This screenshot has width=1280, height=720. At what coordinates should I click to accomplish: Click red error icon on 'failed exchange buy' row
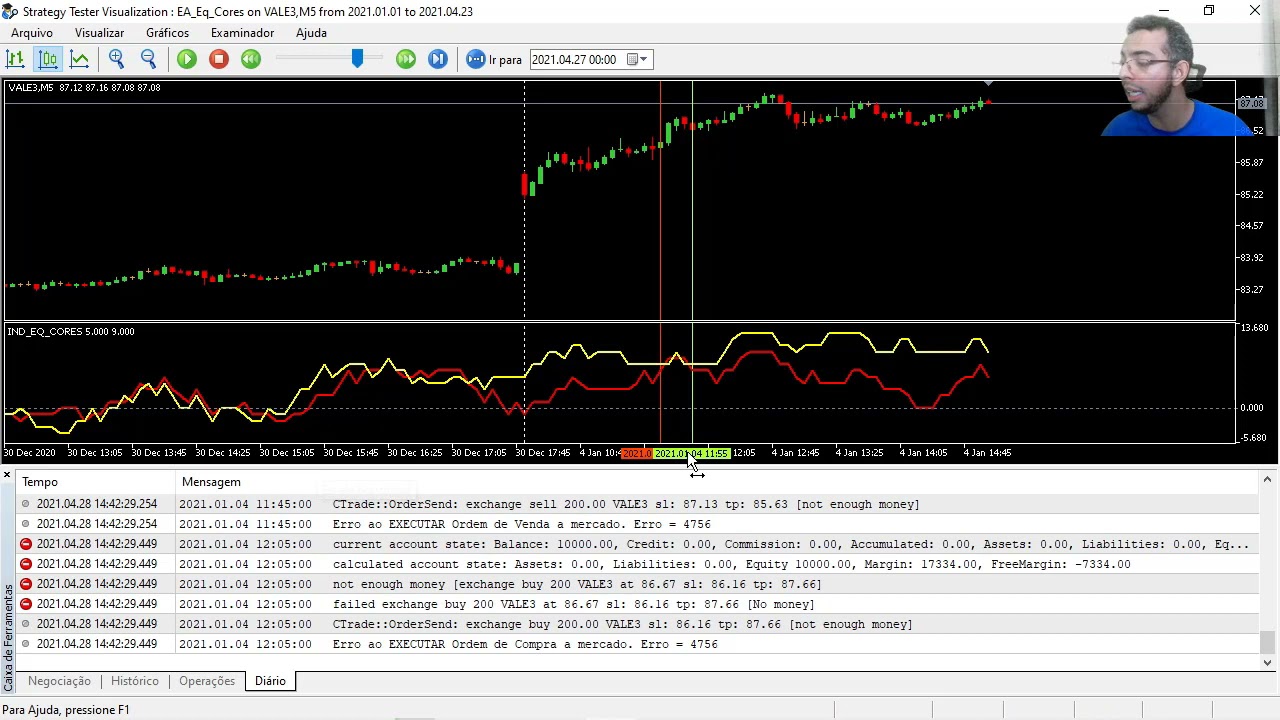click(26, 604)
